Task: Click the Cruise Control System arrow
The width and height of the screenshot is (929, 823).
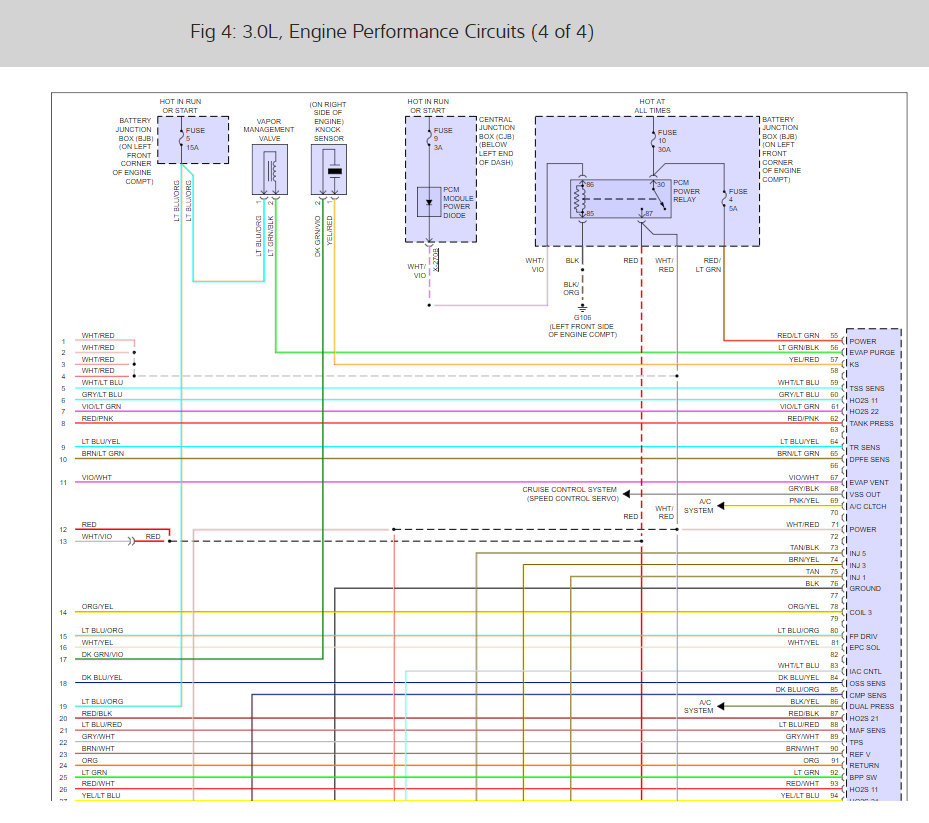Action: [626, 493]
